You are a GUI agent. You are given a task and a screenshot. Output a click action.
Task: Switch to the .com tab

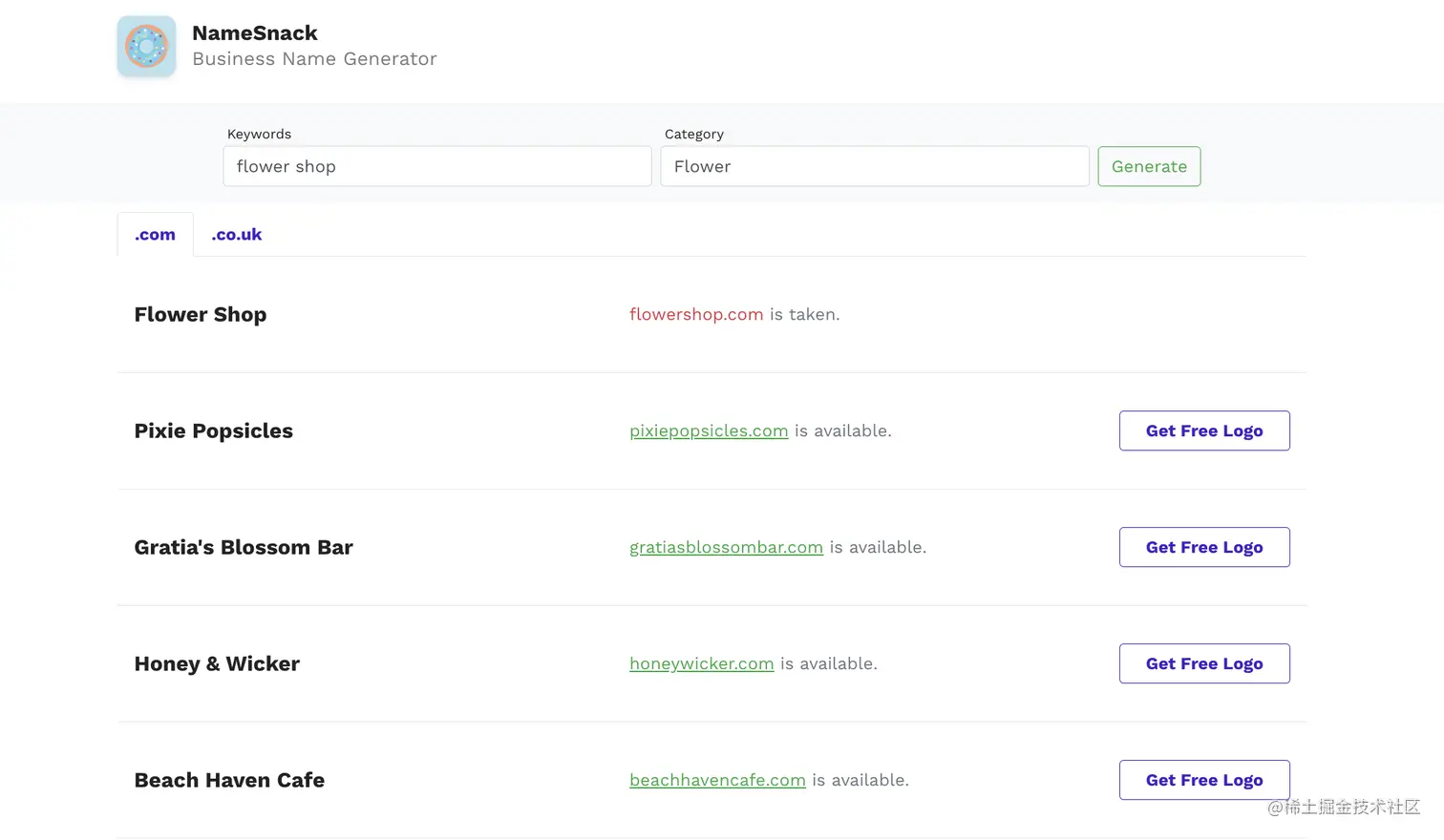click(155, 235)
